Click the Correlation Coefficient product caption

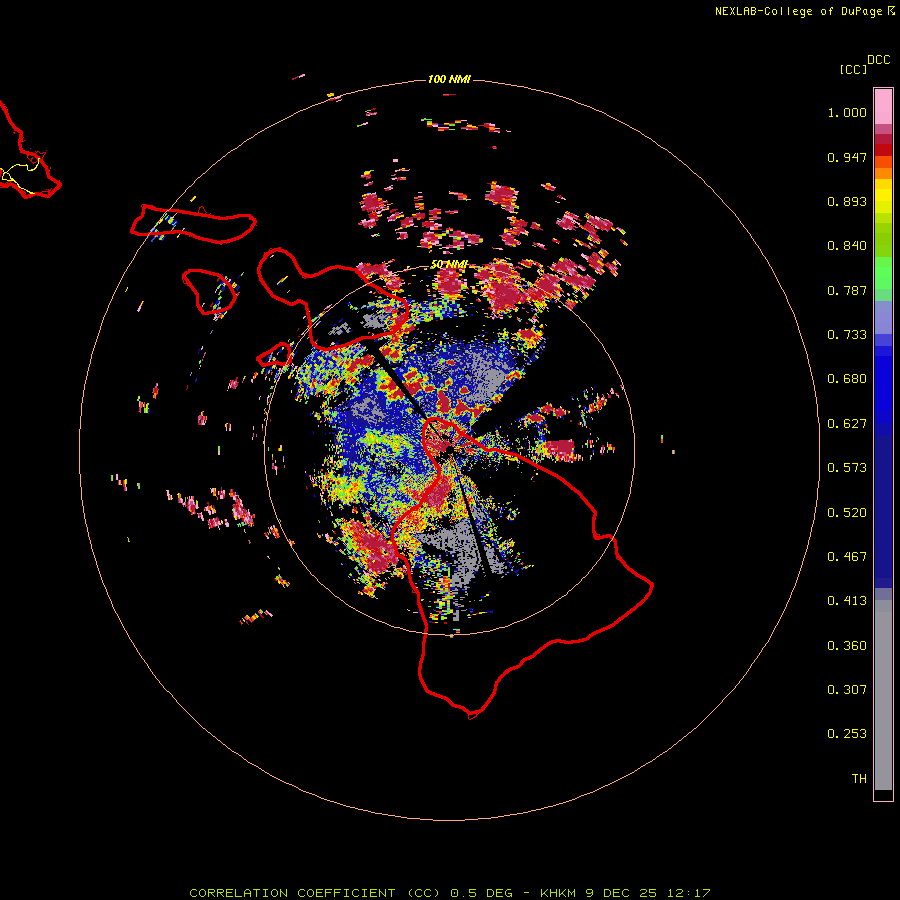[x=450, y=893]
